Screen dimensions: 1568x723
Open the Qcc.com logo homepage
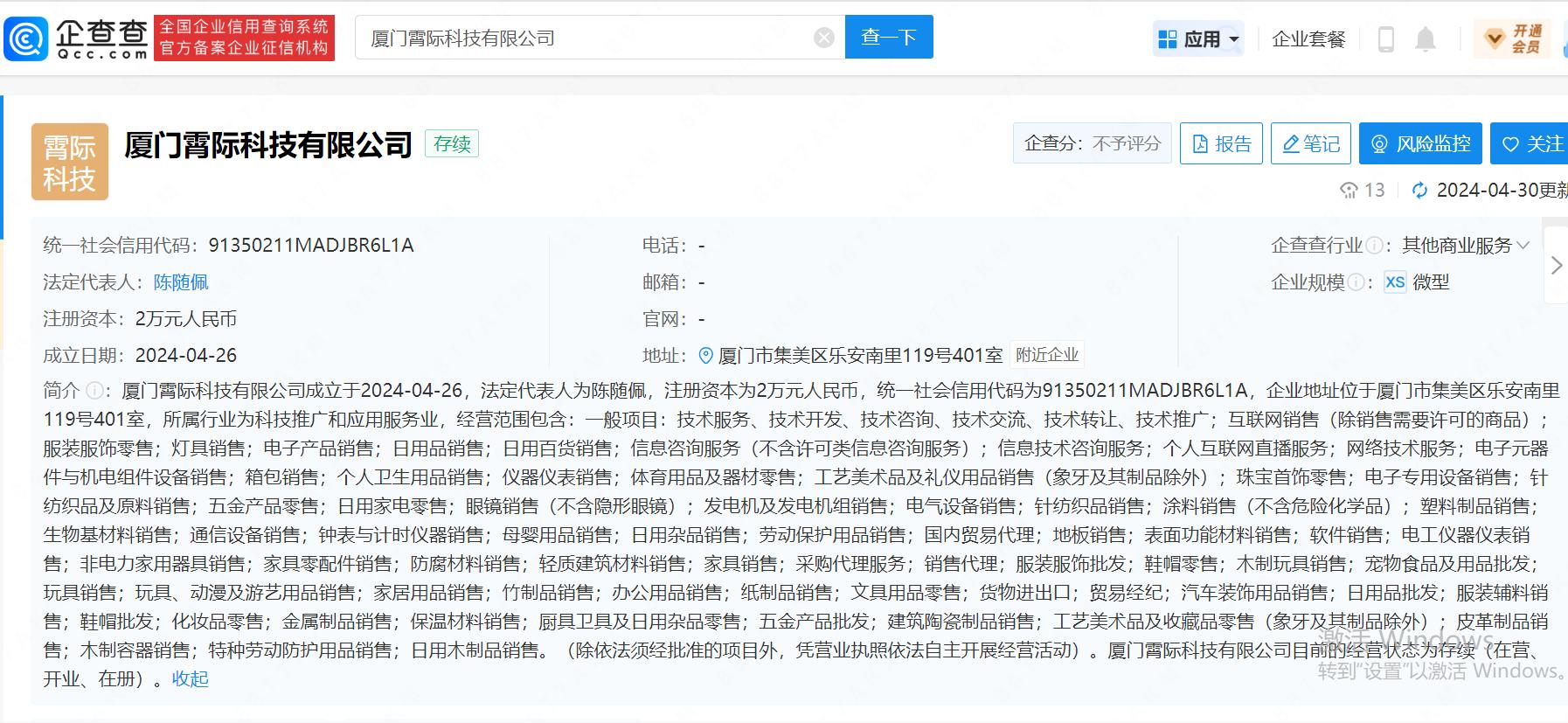coord(76,38)
